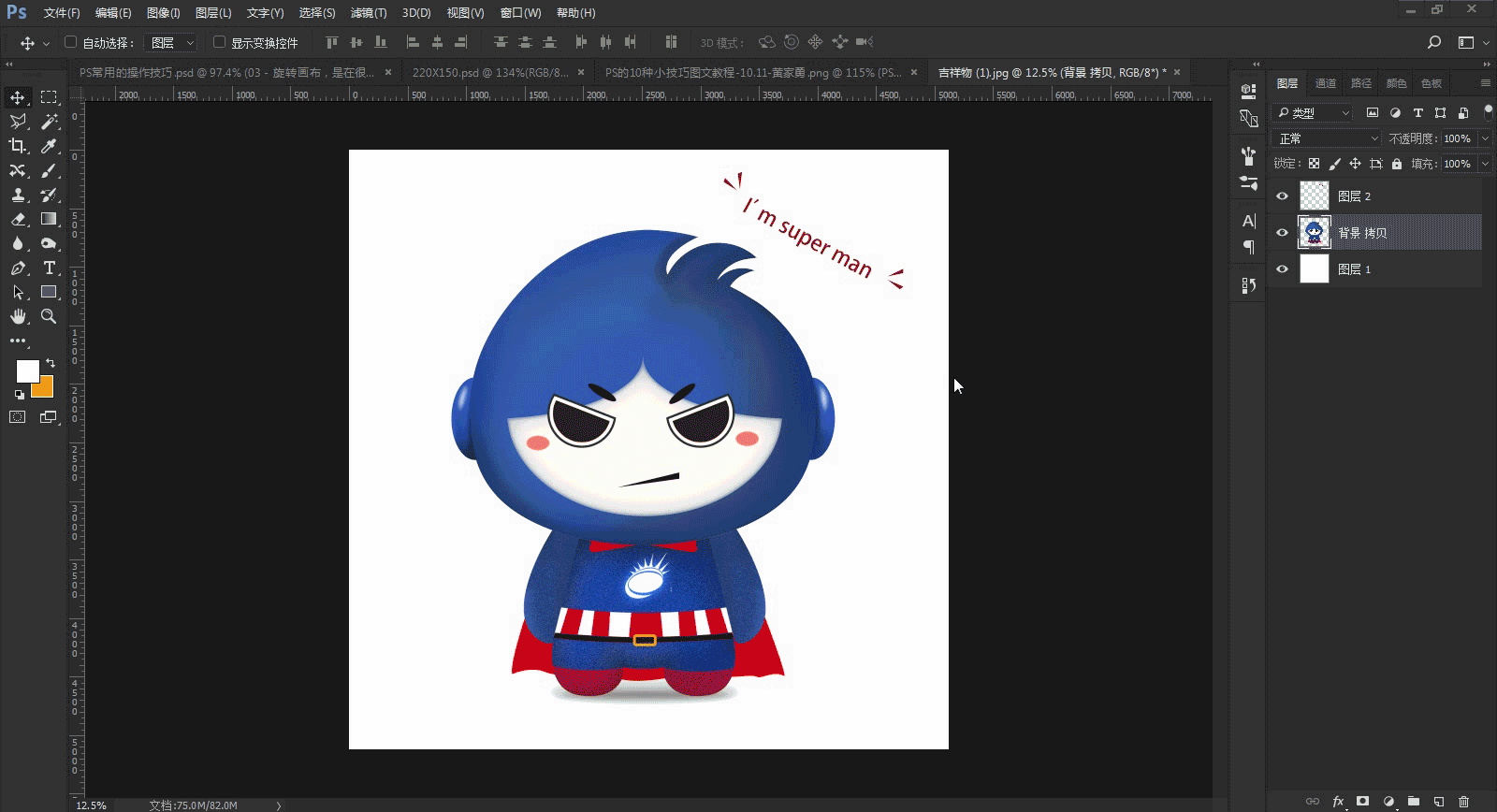Select the Rectangular Marquee tool

point(49,97)
